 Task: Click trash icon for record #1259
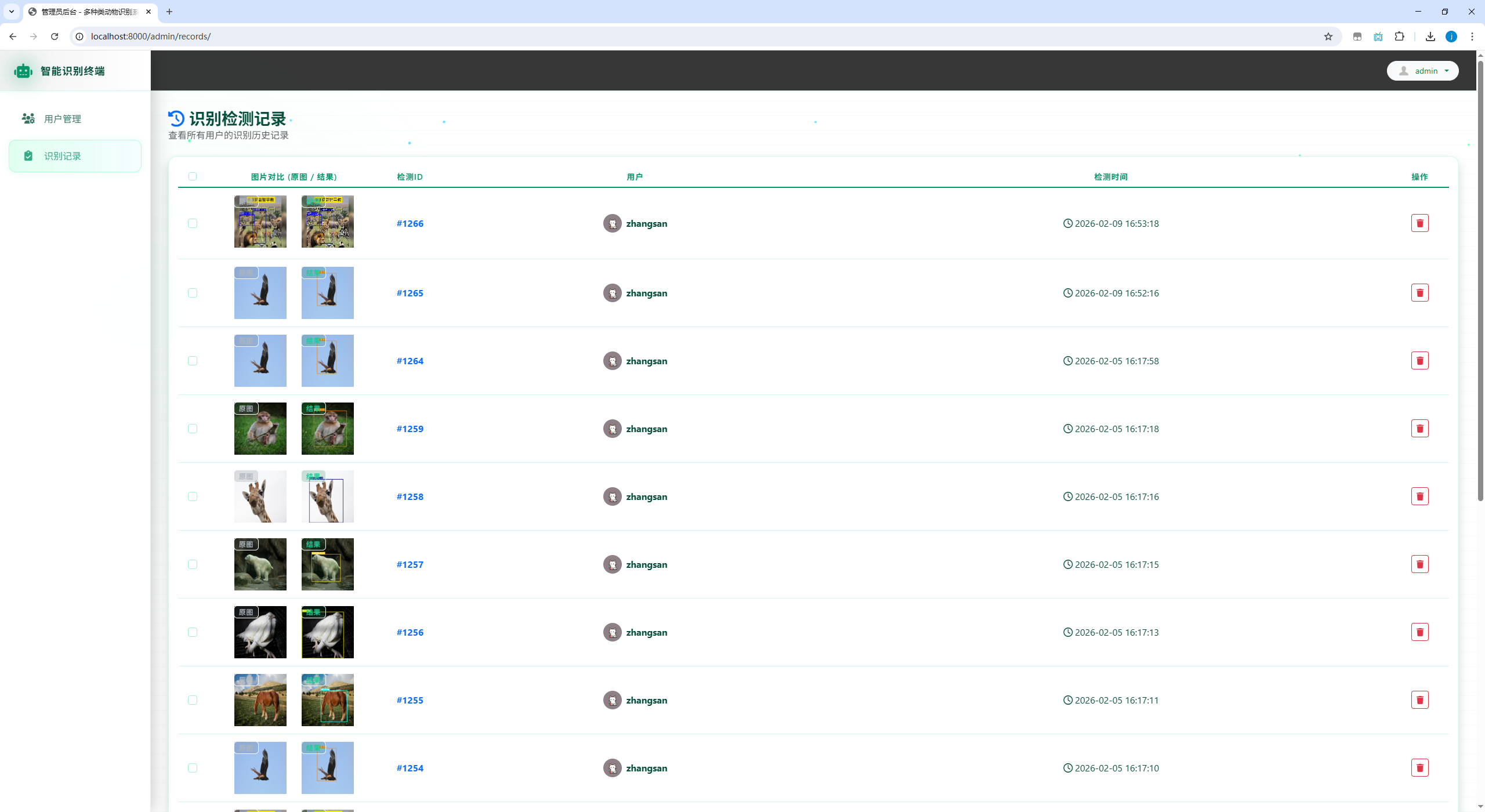(x=1419, y=429)
